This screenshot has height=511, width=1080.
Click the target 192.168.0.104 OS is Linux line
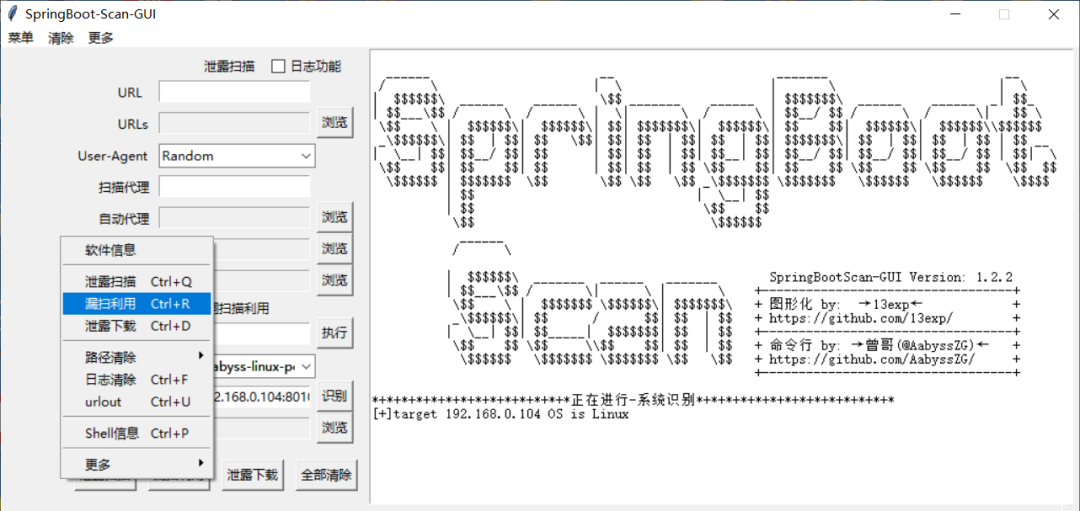500,415
